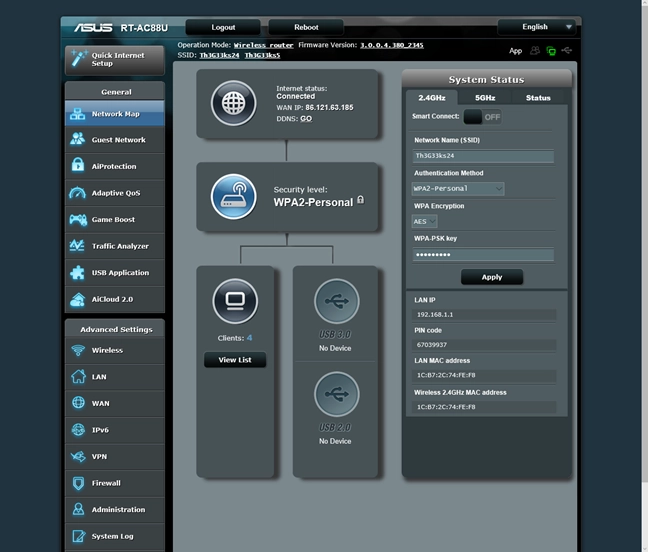The width and height of the screenshot is (648, 552).
Task: Click the Reboot button
Action: point(306,27)
